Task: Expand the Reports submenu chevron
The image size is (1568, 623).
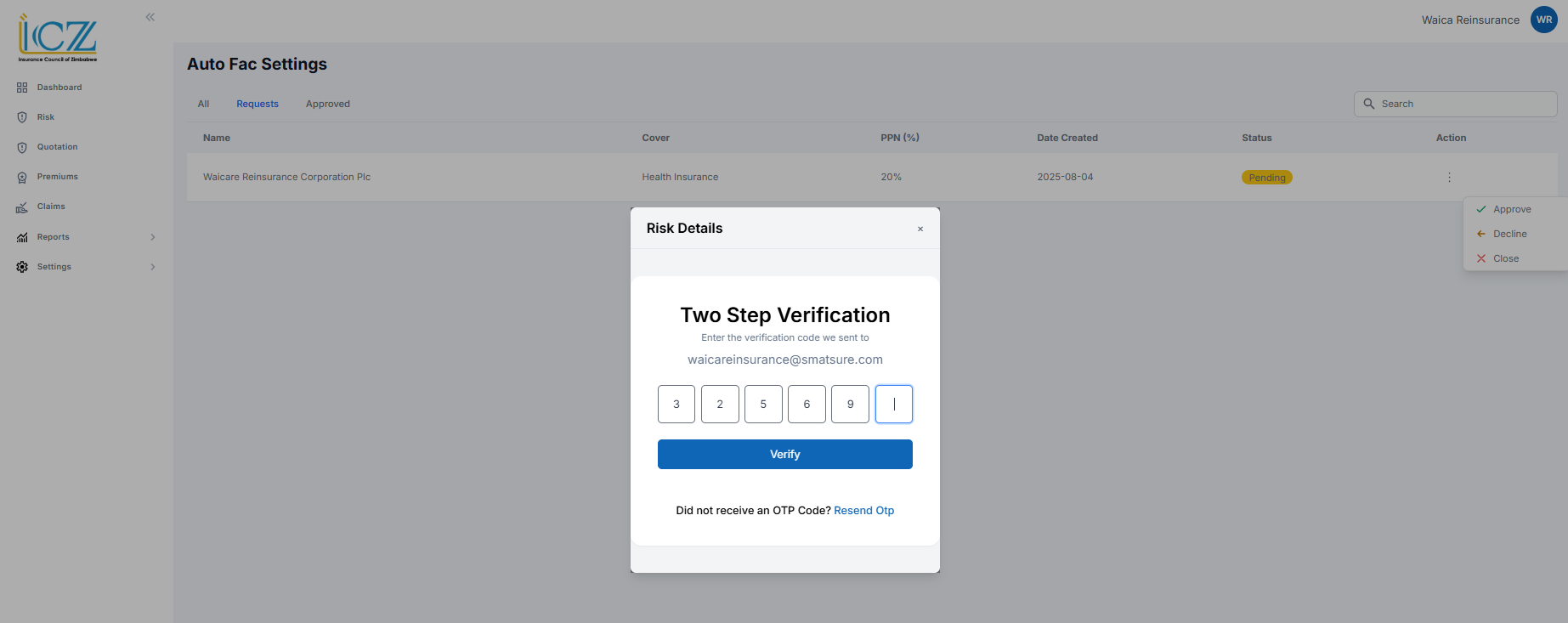Action: [153, 237]
